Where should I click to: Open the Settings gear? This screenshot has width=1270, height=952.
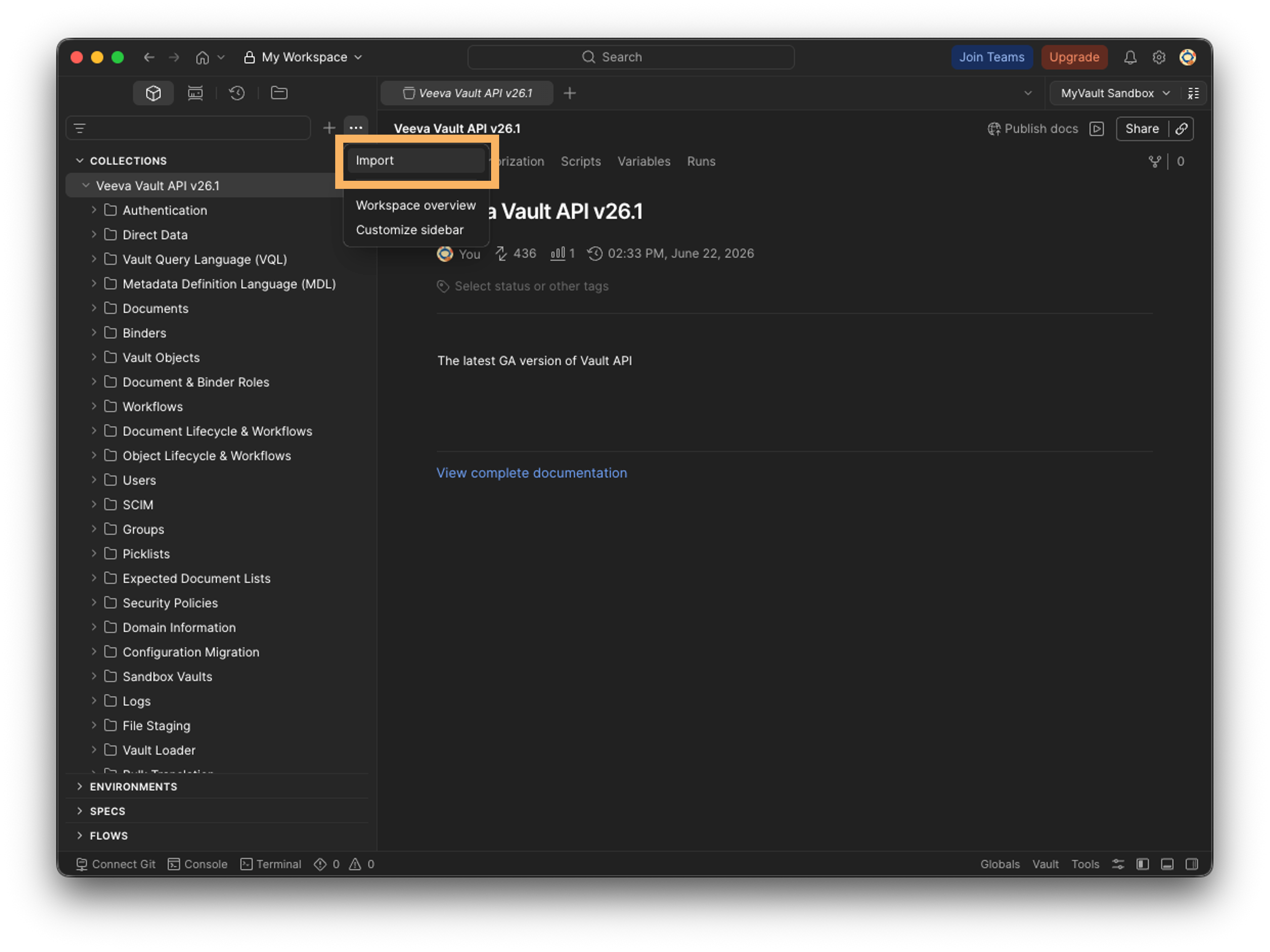[1159, 57]
